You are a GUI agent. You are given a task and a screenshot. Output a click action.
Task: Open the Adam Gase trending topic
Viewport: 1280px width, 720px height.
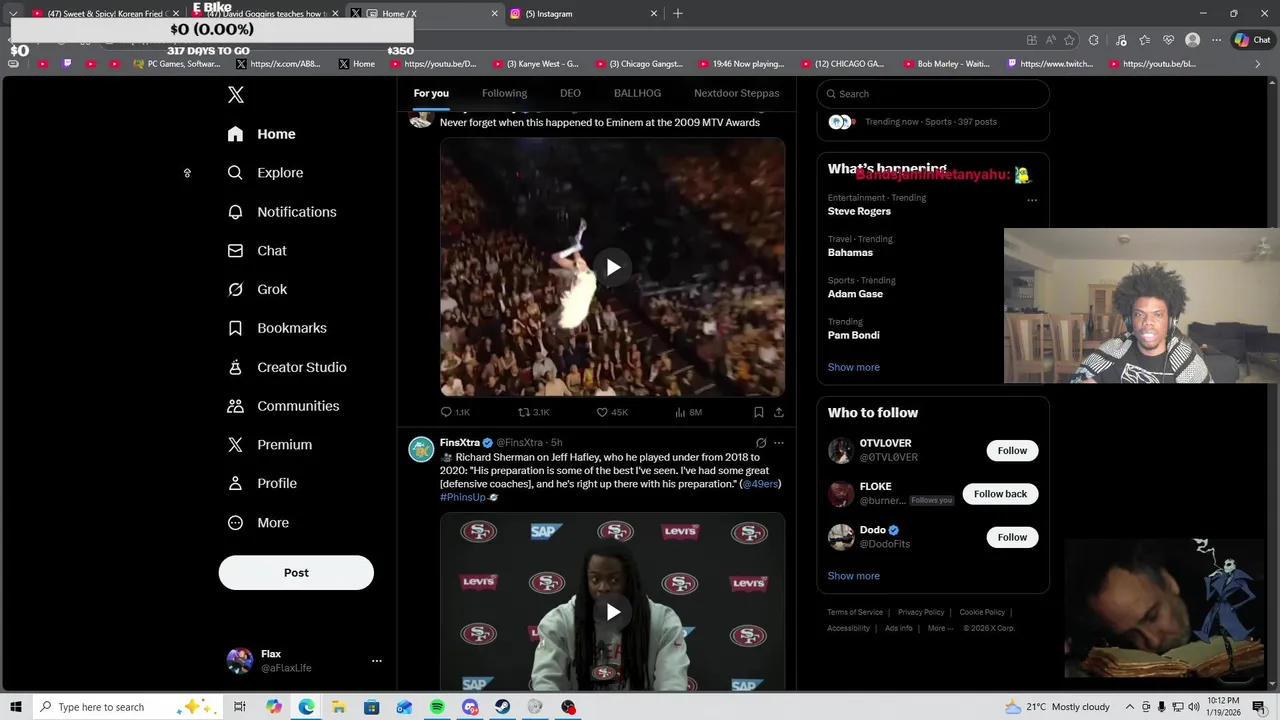pos(855,294)
